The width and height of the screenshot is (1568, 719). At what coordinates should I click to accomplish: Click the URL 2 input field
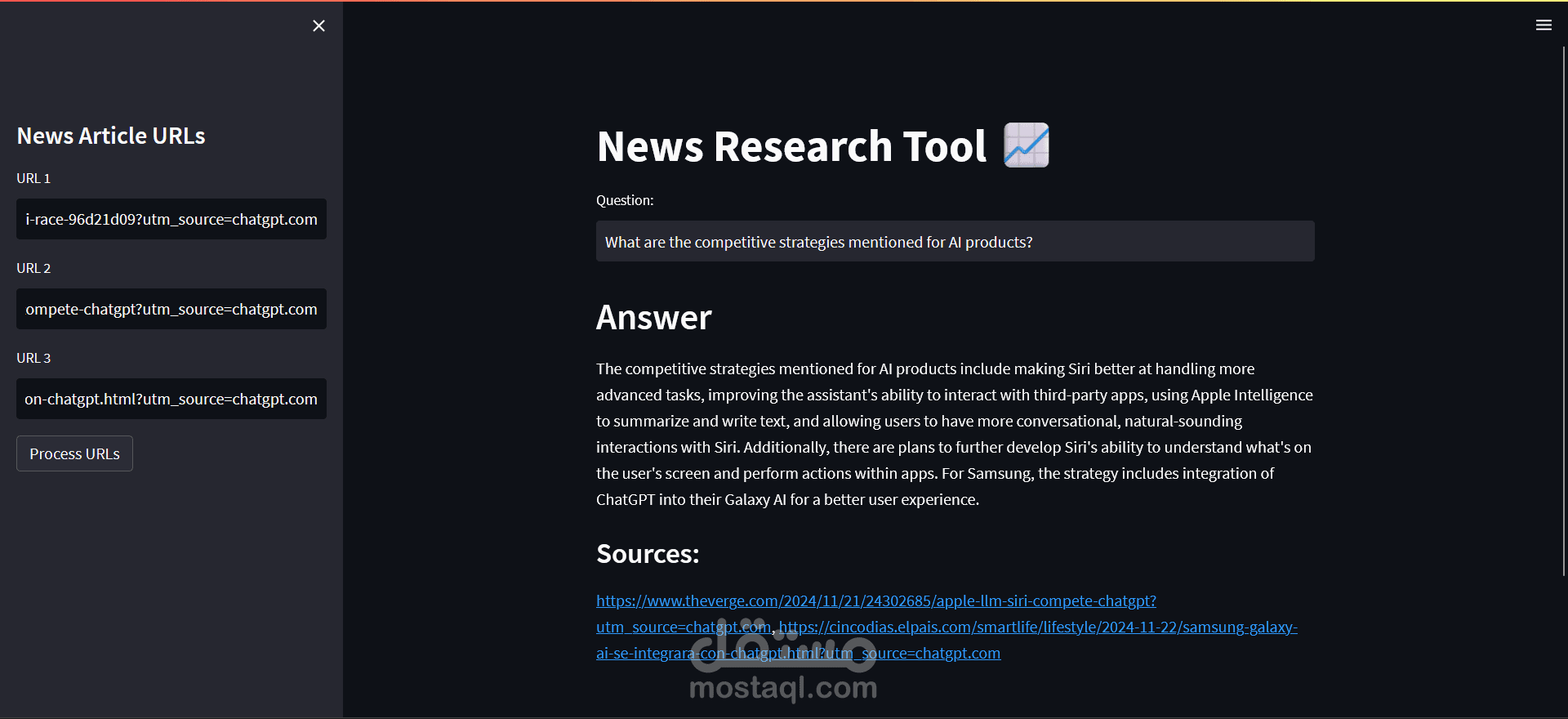click(x=171, y=309)
